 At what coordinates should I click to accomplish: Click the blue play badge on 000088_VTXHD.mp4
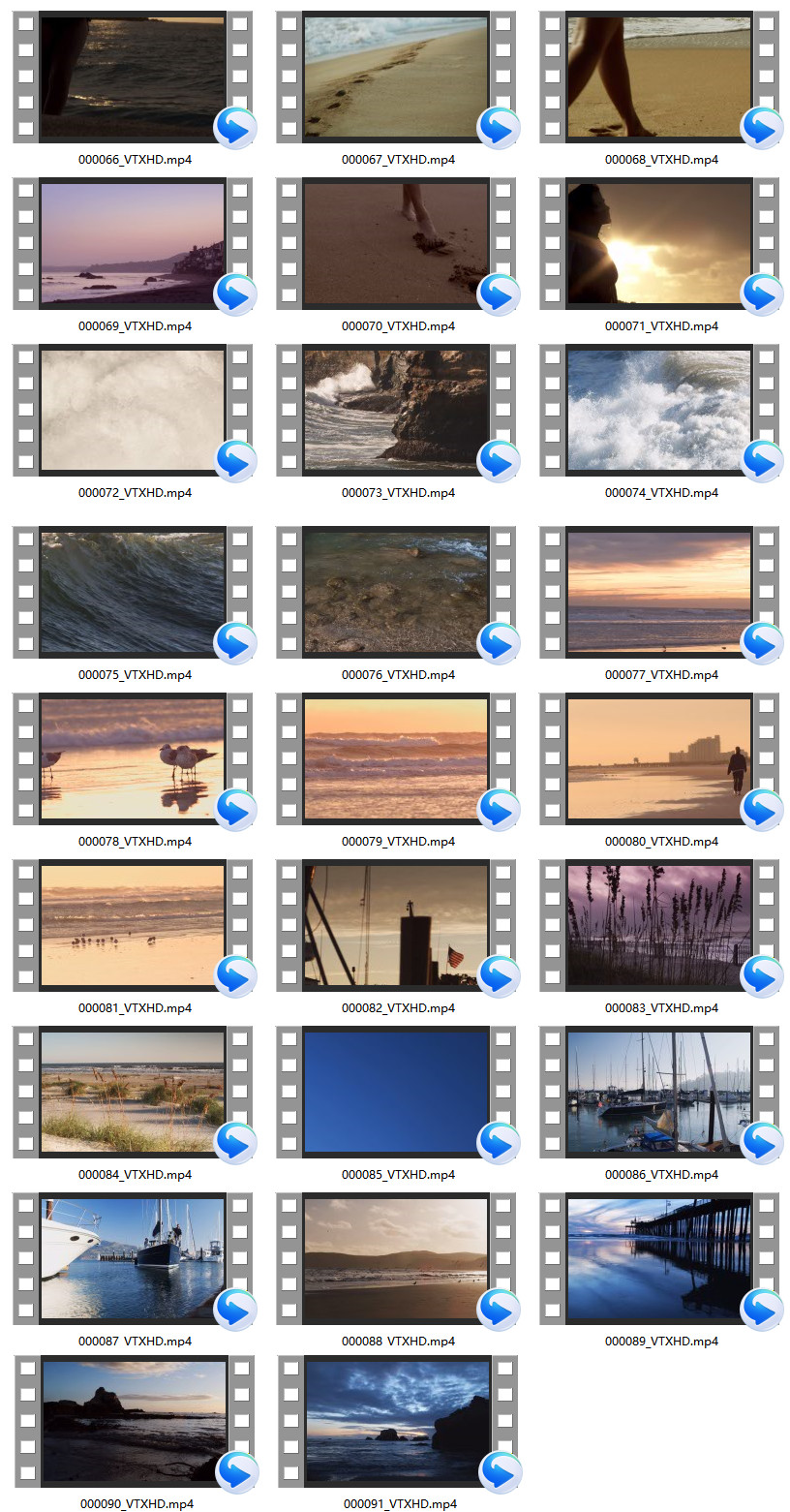pyautogui.click(x=499, y=1310)
